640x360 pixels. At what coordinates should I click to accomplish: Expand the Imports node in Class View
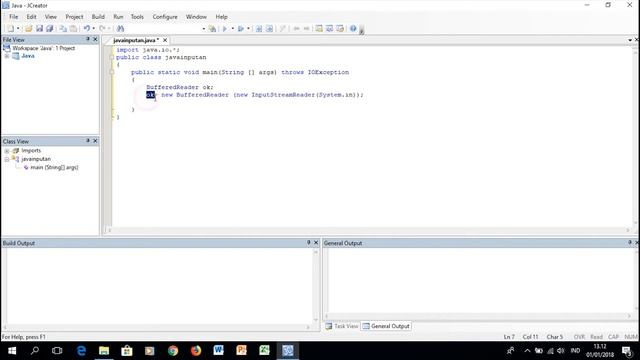[x=7, y=151]
